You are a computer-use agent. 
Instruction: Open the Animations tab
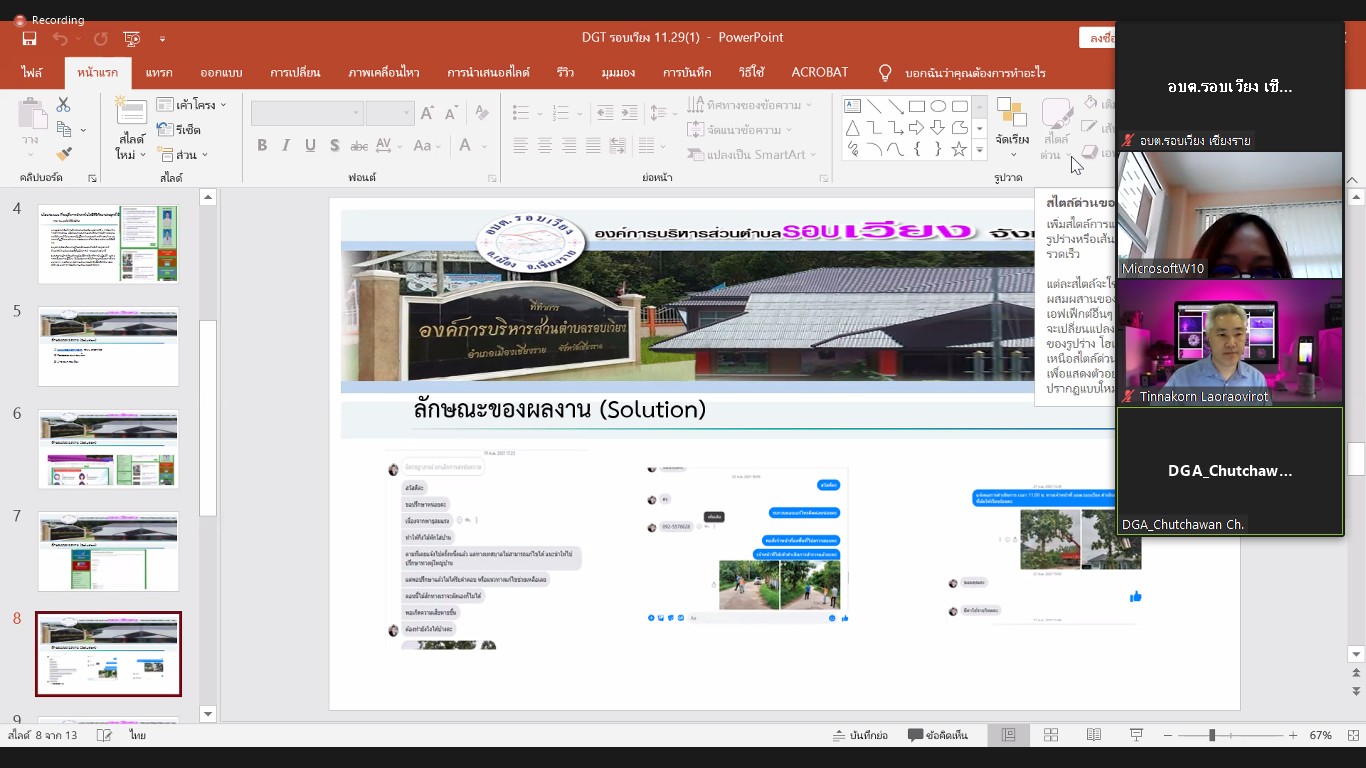click(x=384, y=73)
